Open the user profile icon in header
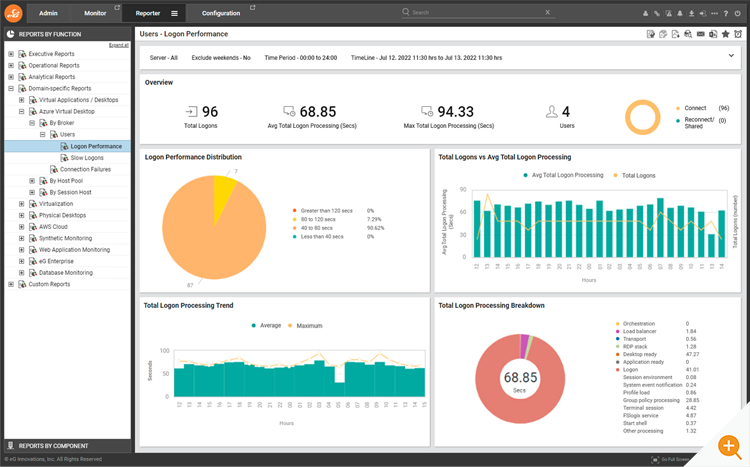 645,13
